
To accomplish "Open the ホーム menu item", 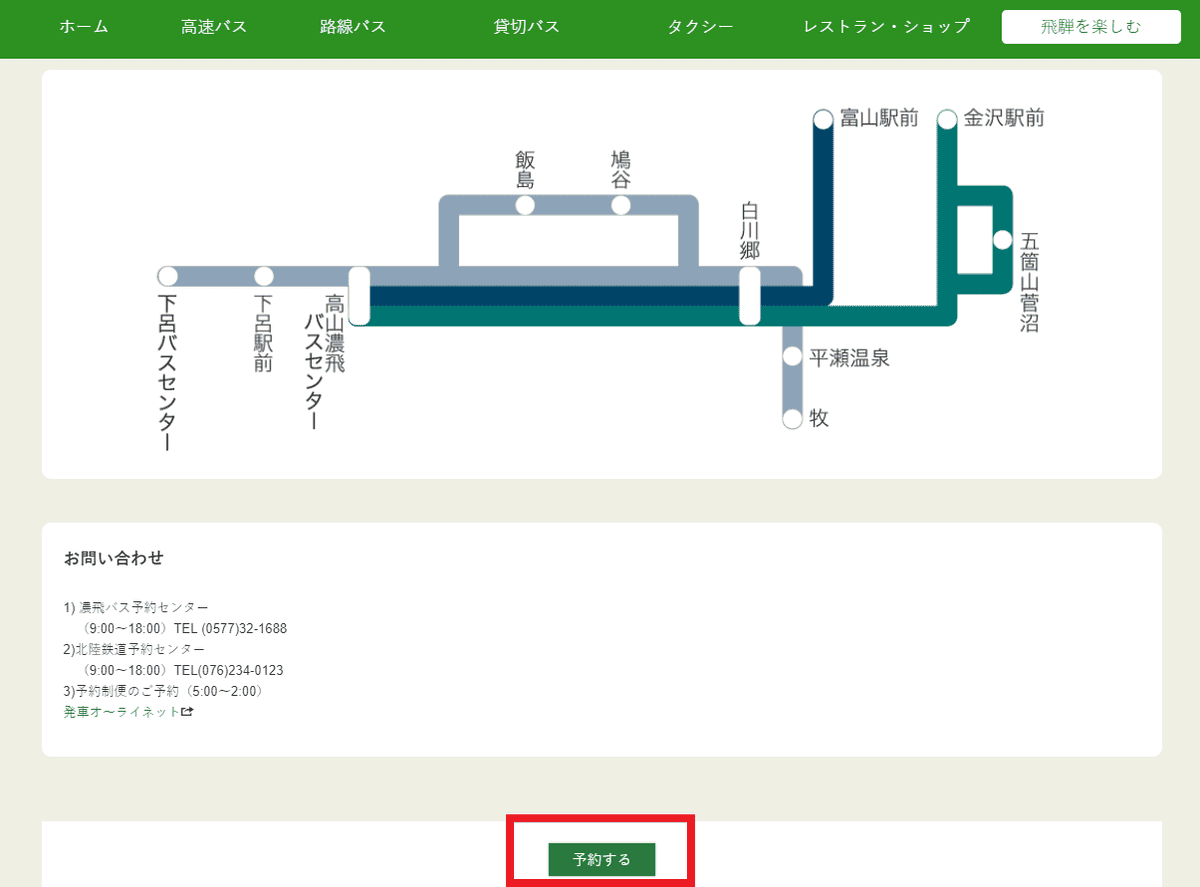I will pyautogui.click(x=83, y=27).
